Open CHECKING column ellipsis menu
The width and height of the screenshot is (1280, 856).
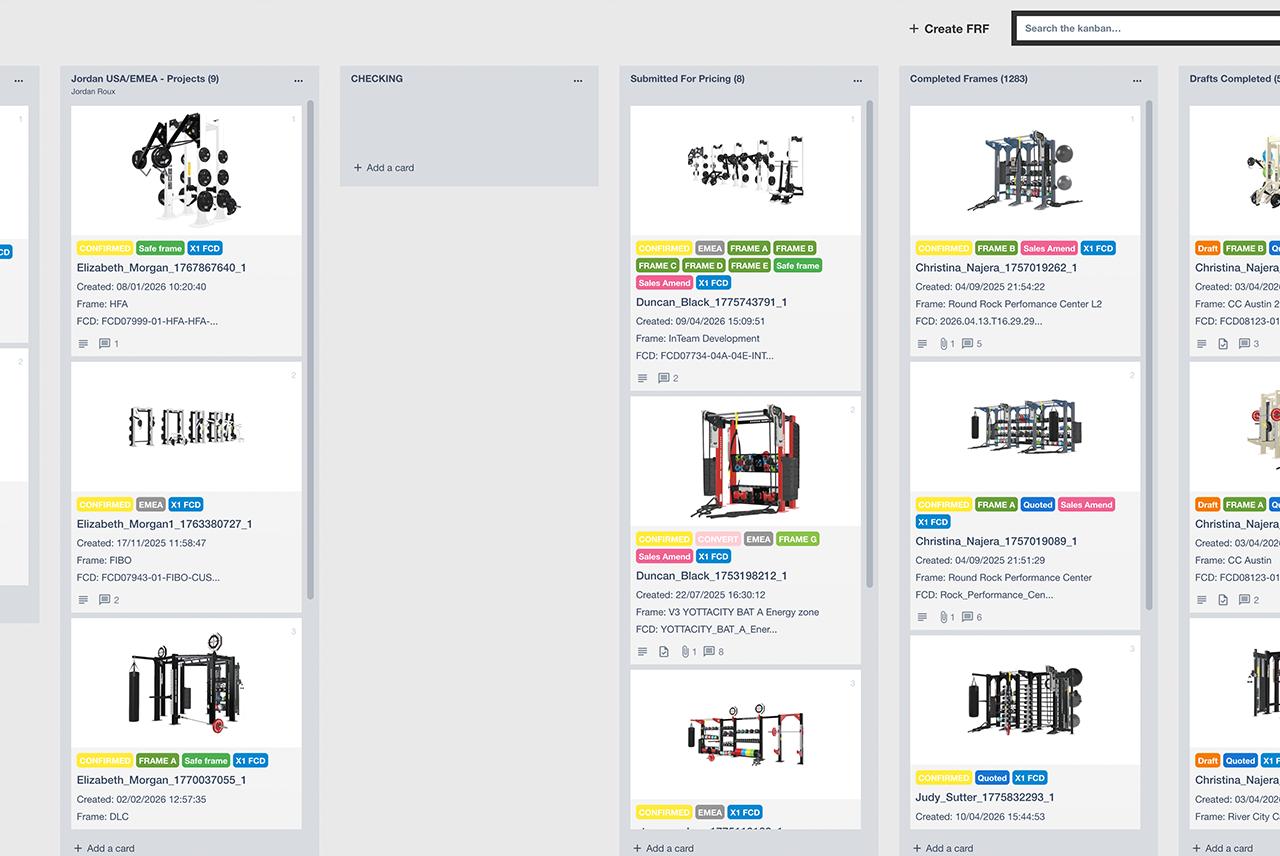click(578, 80)
